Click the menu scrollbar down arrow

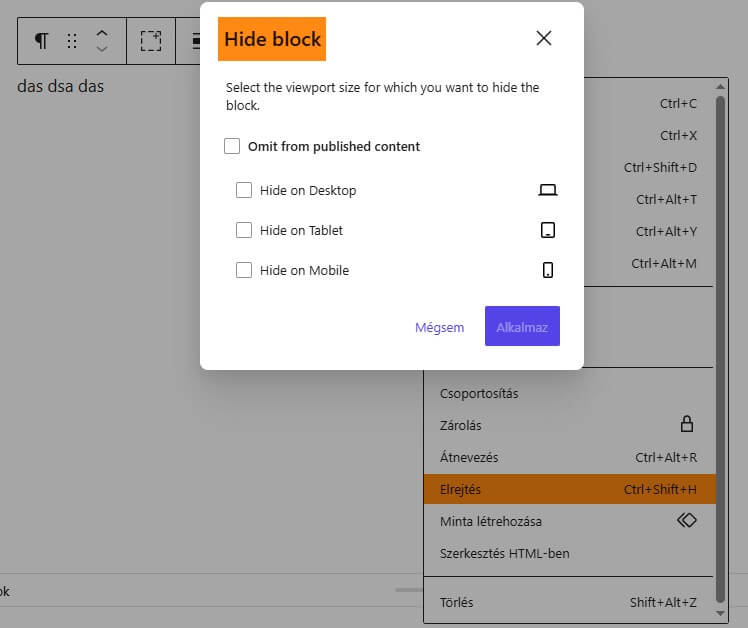tap(720, 614)
